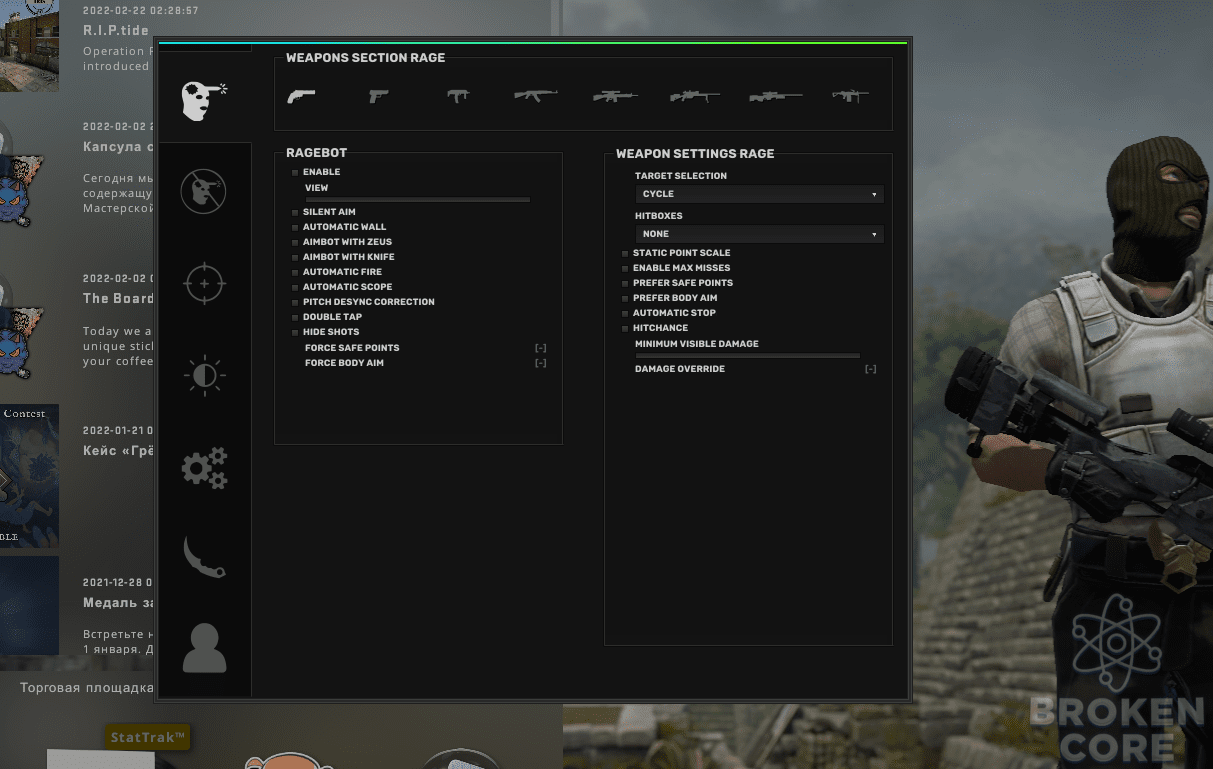Select the SMG weapon icon

(x=458, y=96)
